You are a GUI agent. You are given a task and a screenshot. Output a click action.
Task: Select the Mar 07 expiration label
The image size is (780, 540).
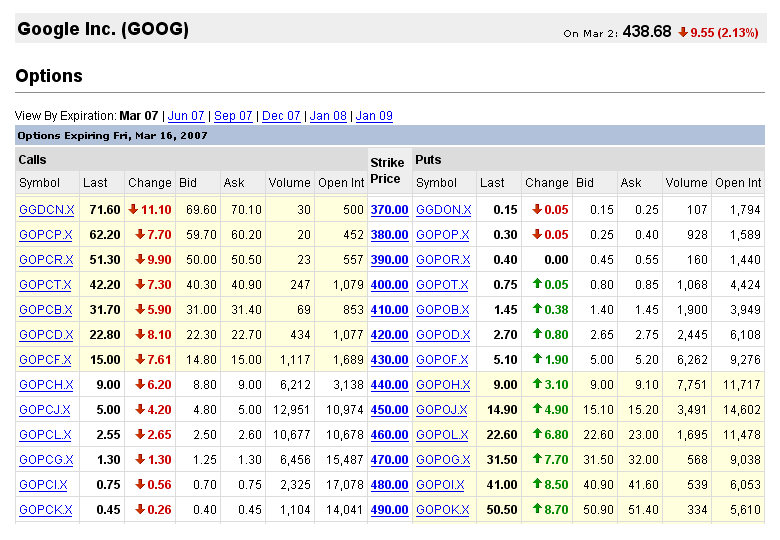139,116
